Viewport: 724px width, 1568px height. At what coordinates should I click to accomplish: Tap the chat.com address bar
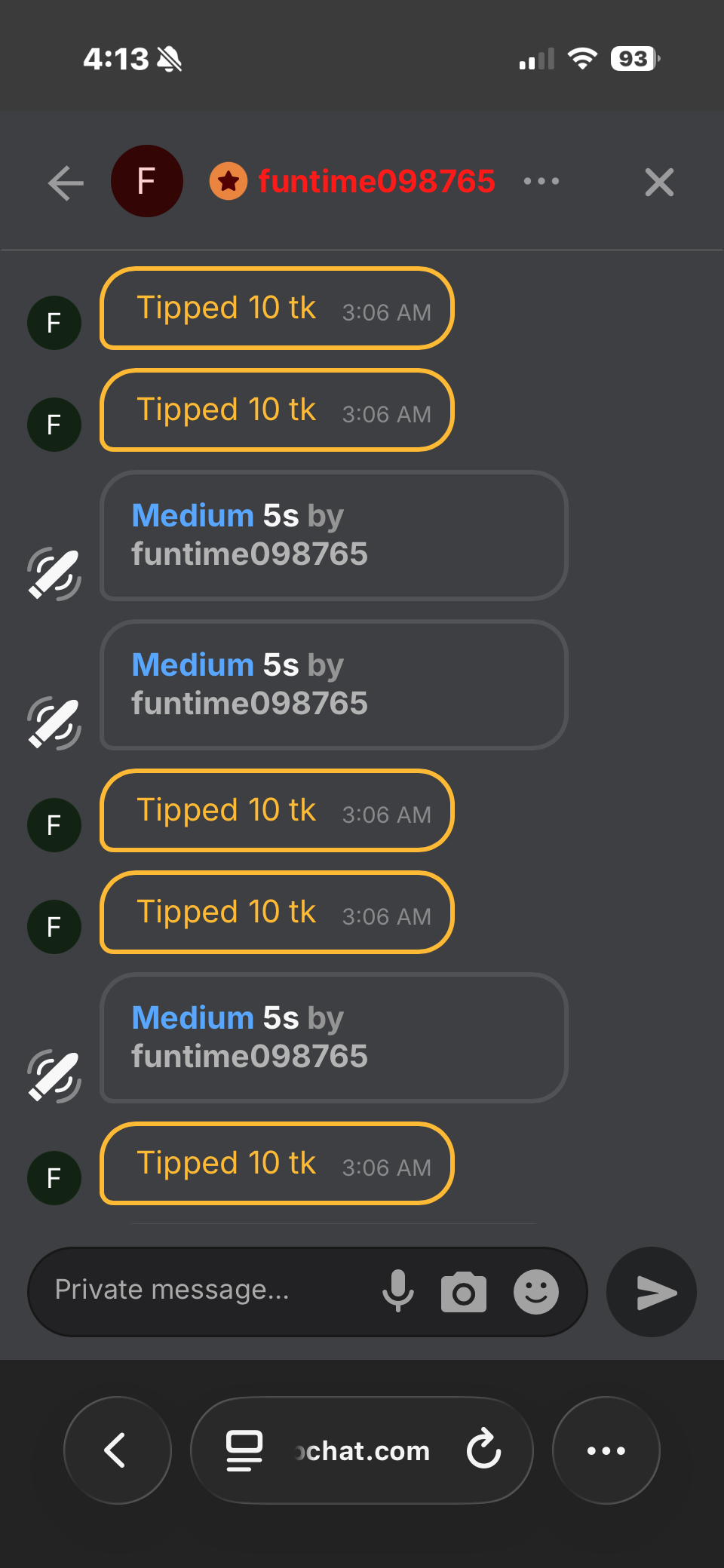click(x=362, y=1450)
